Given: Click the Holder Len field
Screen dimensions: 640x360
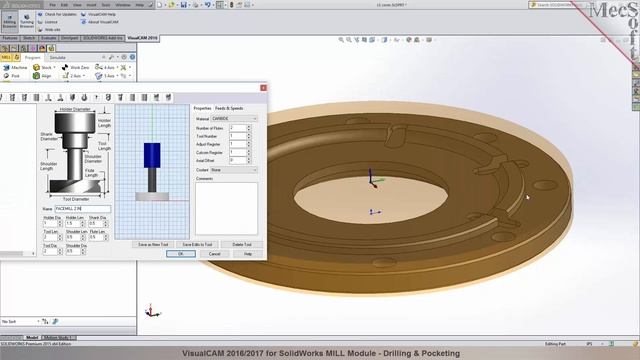Looking at the screenshot, I should click(75, 224).
